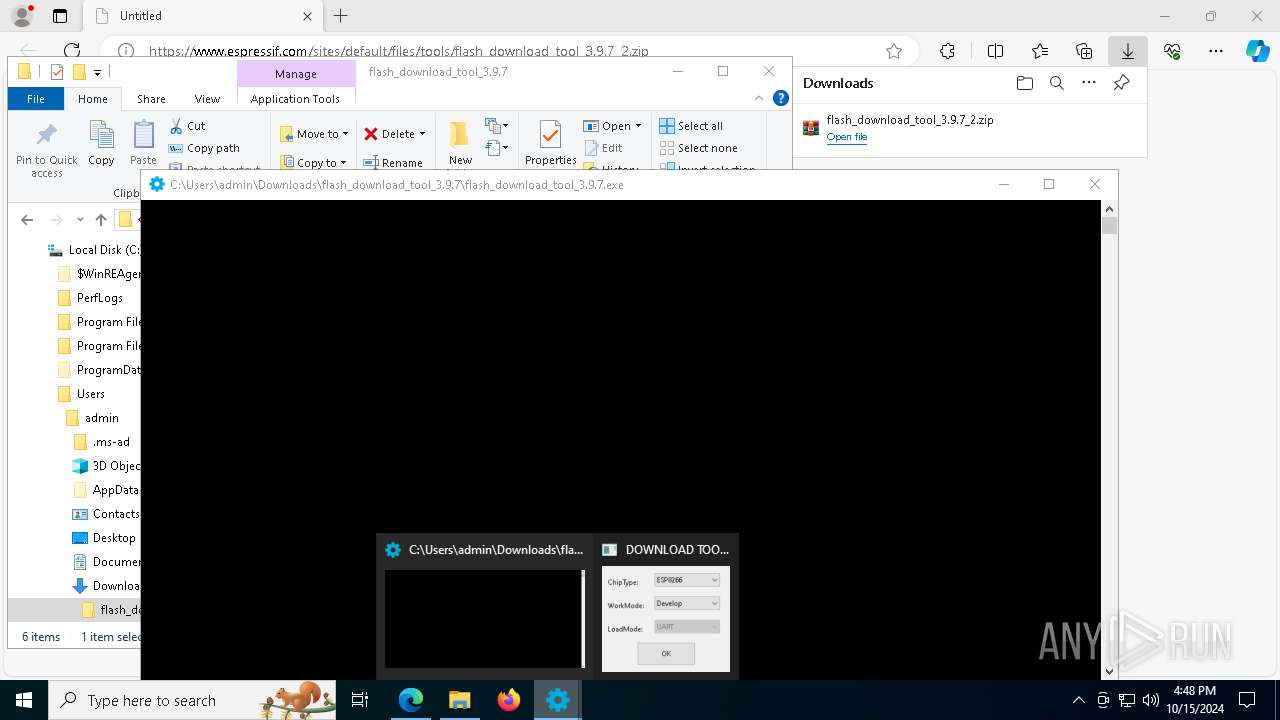Screen dimensions: 1280x720
Task: Go up one folder level in Explorer
Action: (100, 220)
